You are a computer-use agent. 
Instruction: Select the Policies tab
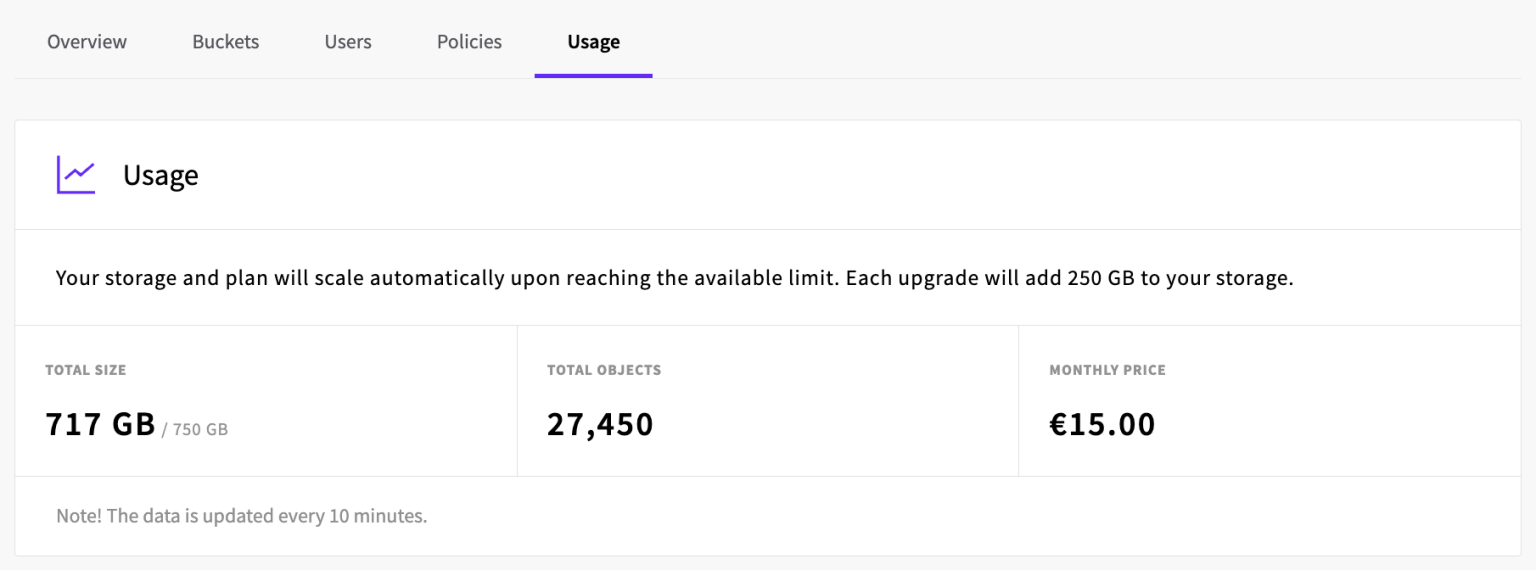(469, 42)
